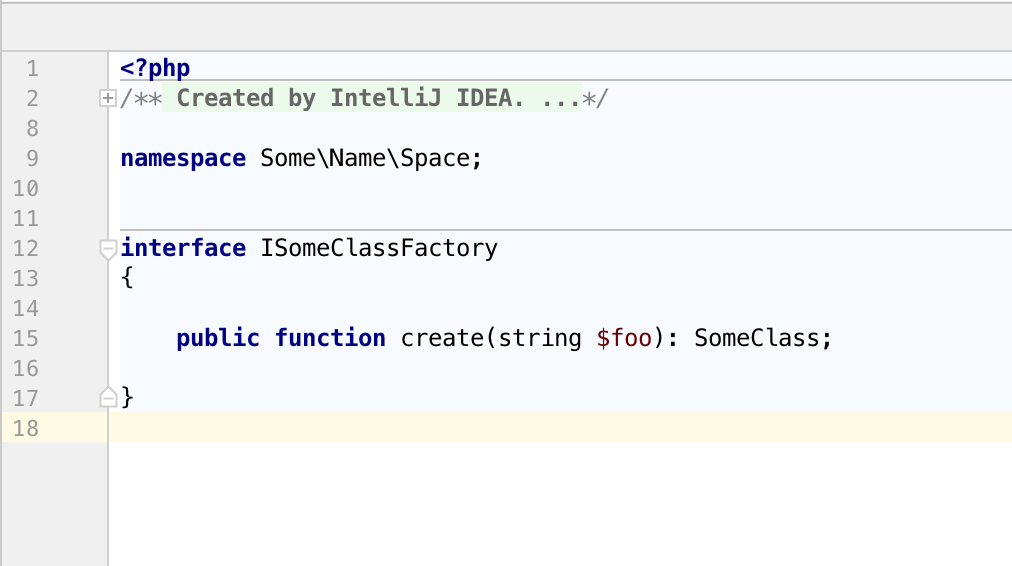Place the caret on highlighted line 18
The image size is (1012, 566).
point(560,428)
